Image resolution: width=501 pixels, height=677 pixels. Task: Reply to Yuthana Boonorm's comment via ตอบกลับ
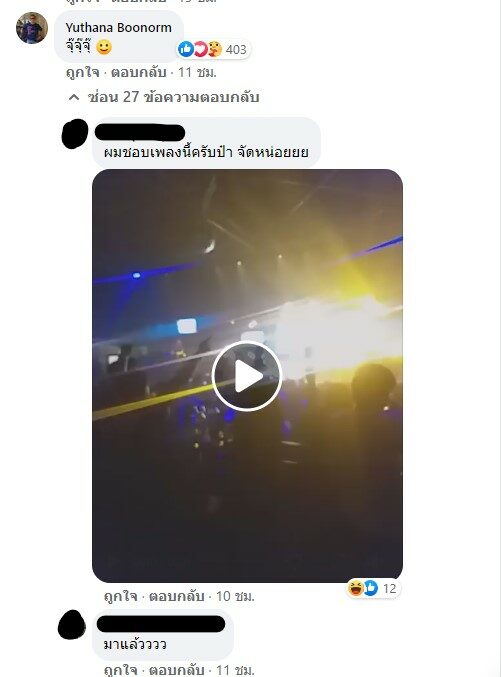pyautogui.click(x=139, y=72)
